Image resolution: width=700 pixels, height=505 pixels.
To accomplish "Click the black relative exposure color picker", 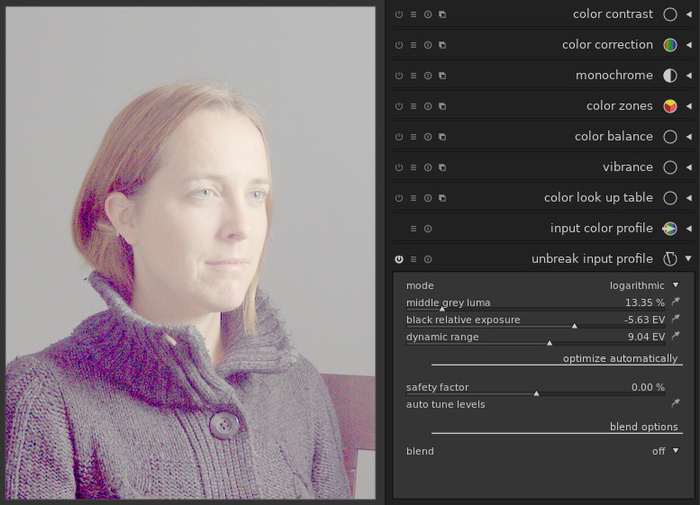I will click(x=676, y=320).
